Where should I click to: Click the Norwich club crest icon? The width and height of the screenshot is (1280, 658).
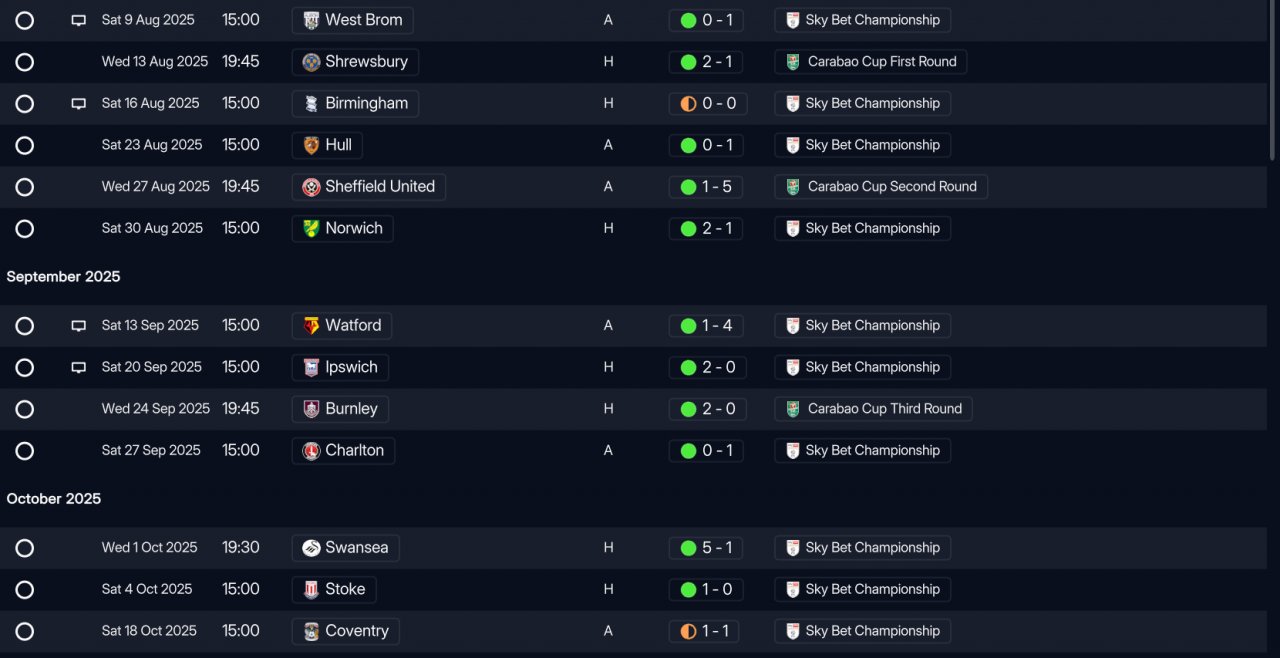point(311,228)
